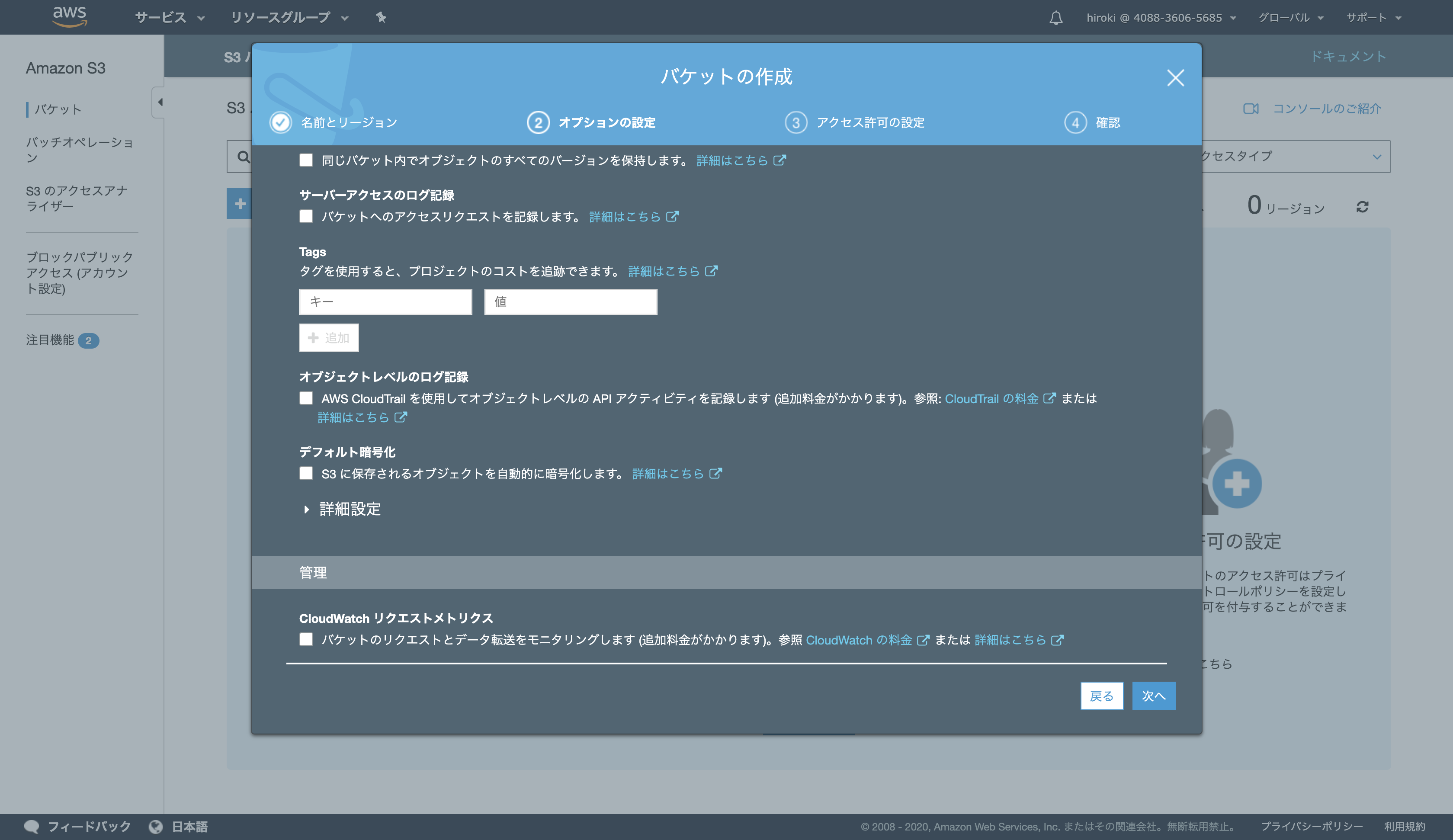
Task: Open the CloudTrail の料金 pricing link
Action: (991, 398)
